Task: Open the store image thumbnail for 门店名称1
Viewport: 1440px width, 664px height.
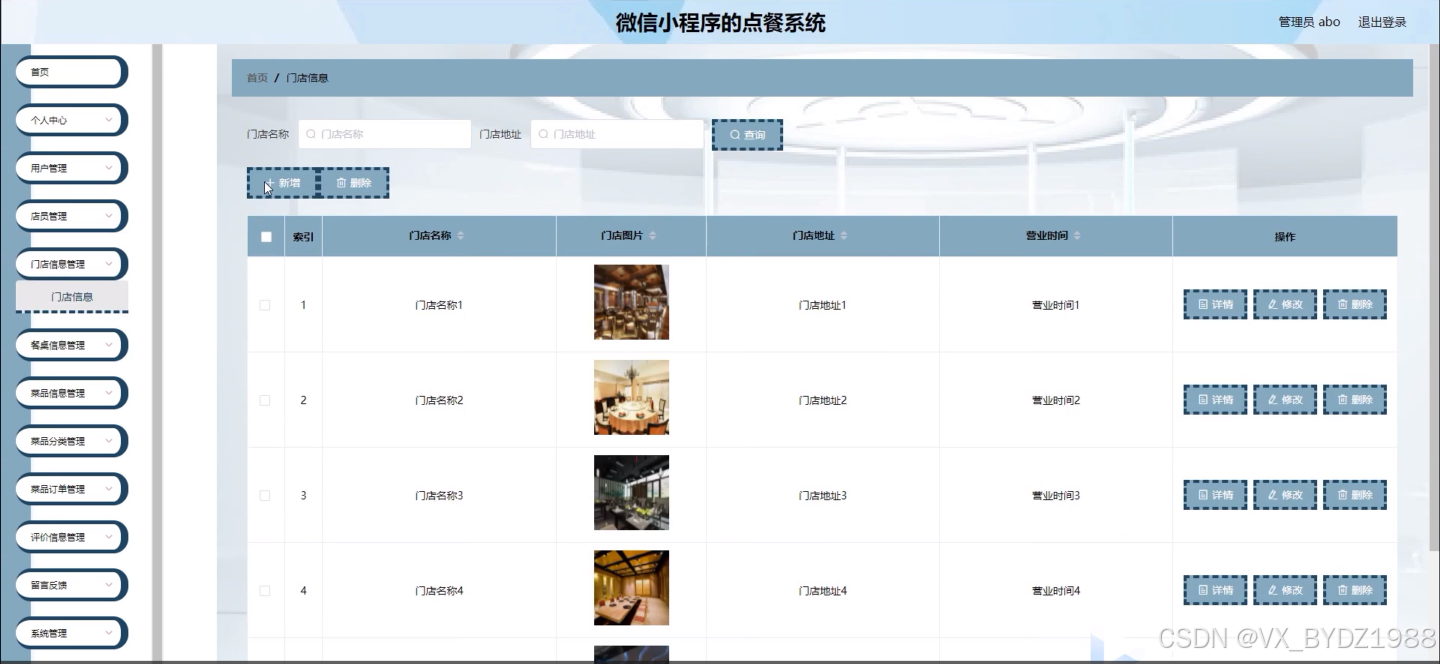Action: [x=631, y=302]
